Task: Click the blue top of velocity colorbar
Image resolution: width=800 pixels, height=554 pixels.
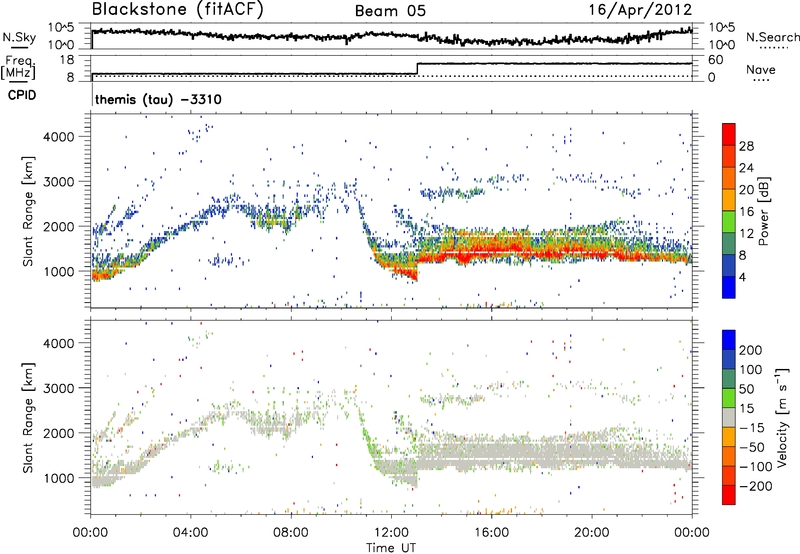Action: (x=729, y=340)
